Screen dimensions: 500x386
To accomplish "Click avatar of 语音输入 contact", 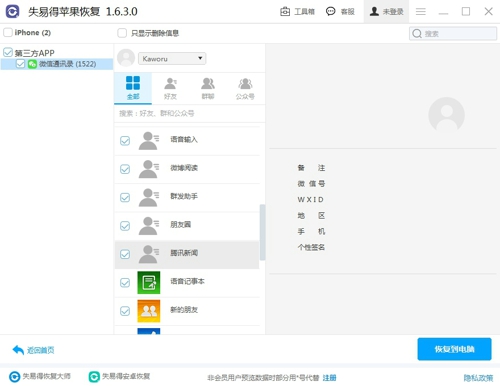I will point(149,140).
